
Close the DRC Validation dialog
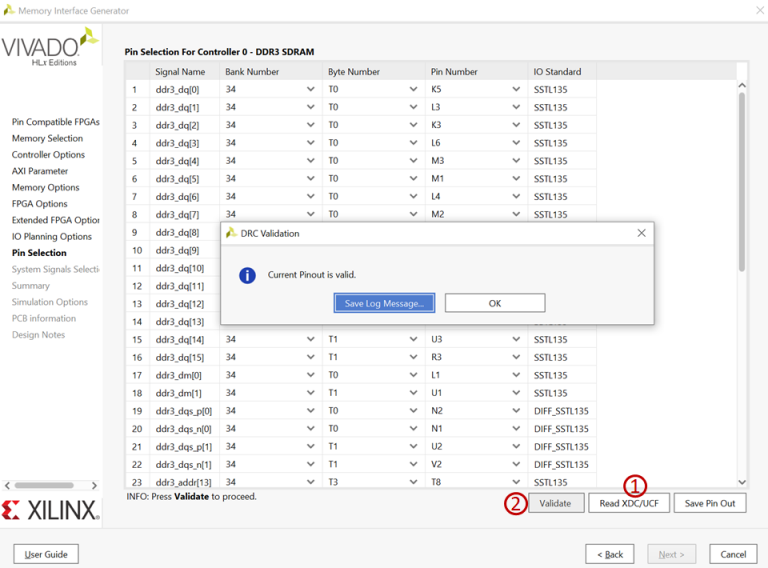click(x=641, y=233)
